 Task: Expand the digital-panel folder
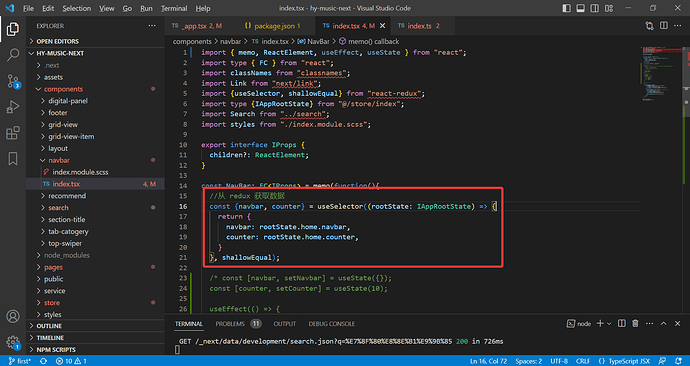[95, 101]
